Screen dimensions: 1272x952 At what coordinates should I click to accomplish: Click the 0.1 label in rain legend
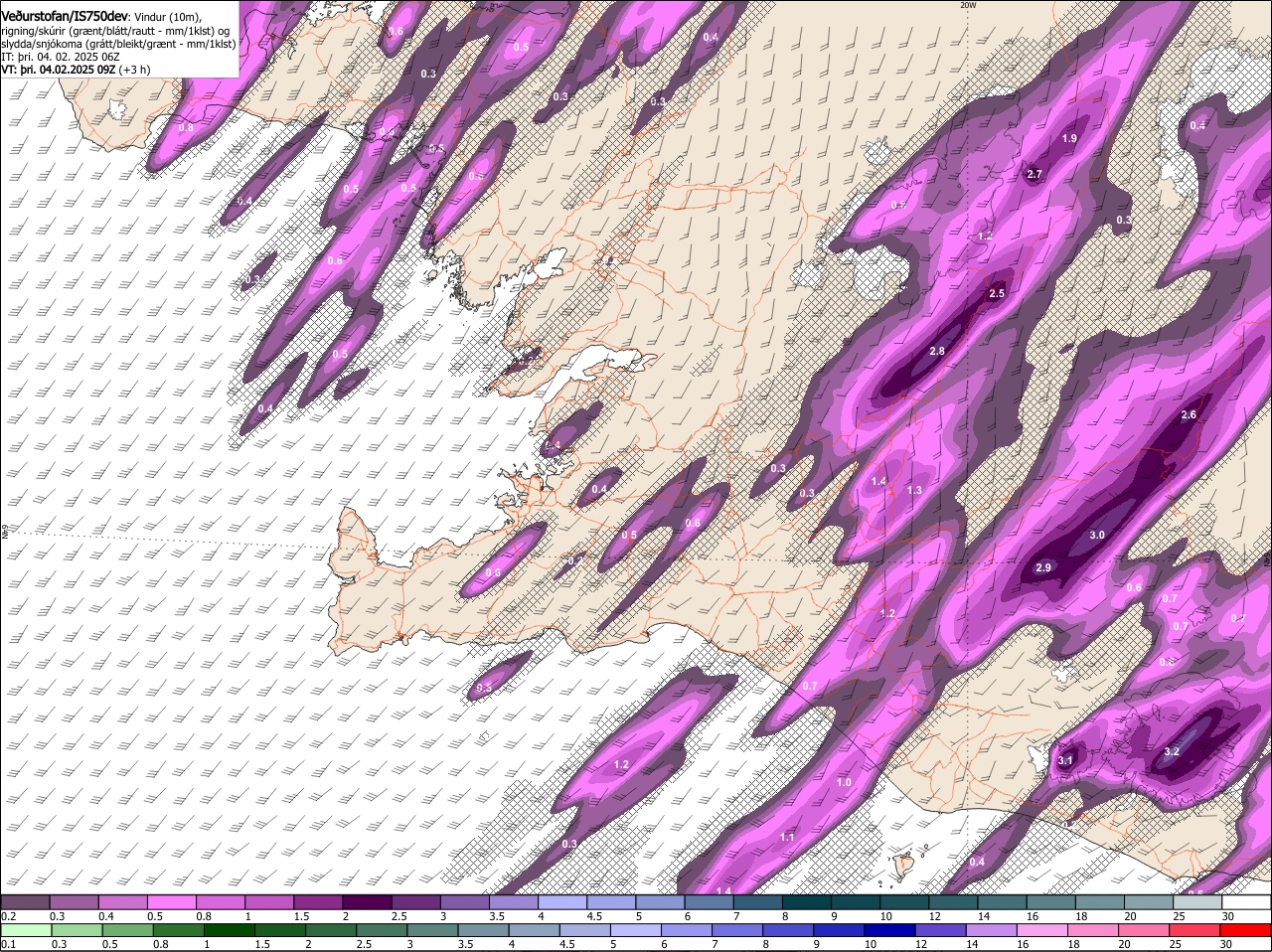click(8, 944)
